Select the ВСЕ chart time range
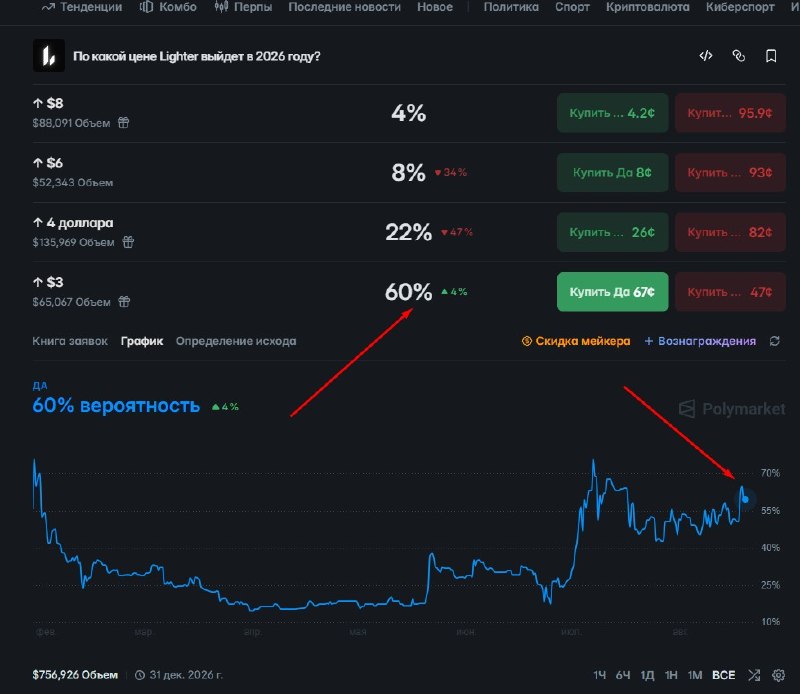Screen dimensions: 800x694 coord(723,675)
